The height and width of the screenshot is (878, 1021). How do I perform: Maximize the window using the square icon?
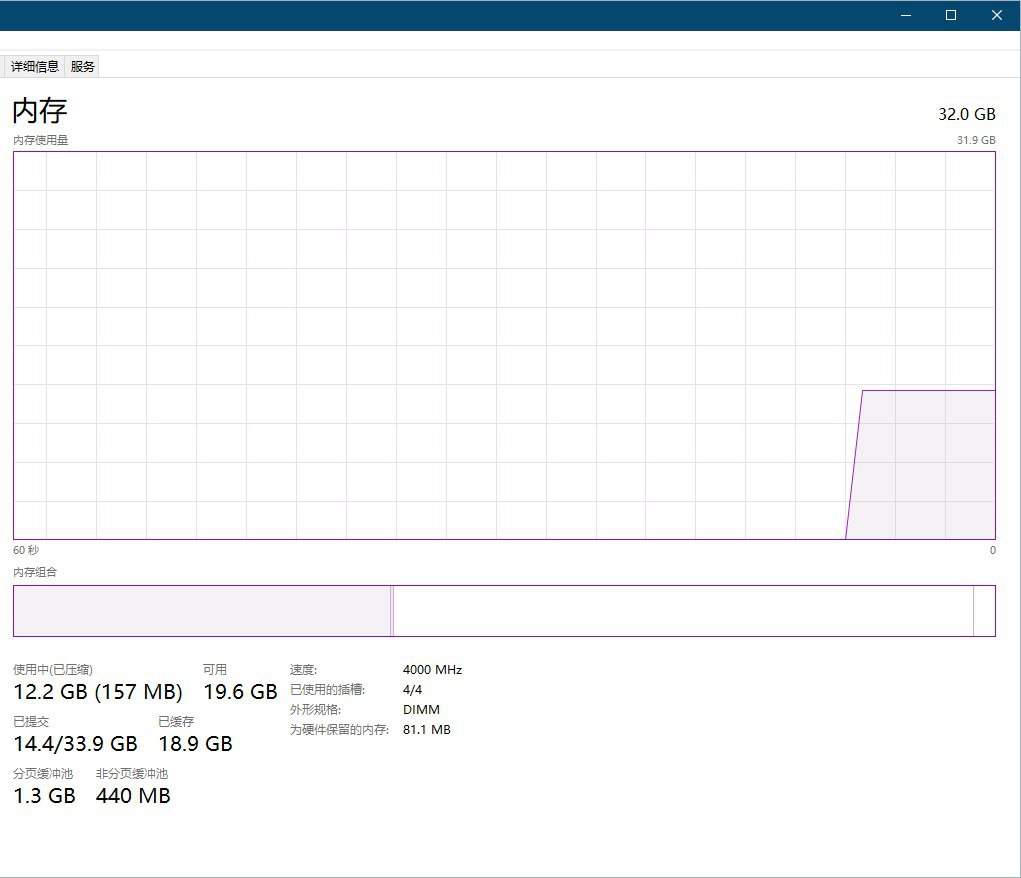pyautogui.click(x=951, y=15)
